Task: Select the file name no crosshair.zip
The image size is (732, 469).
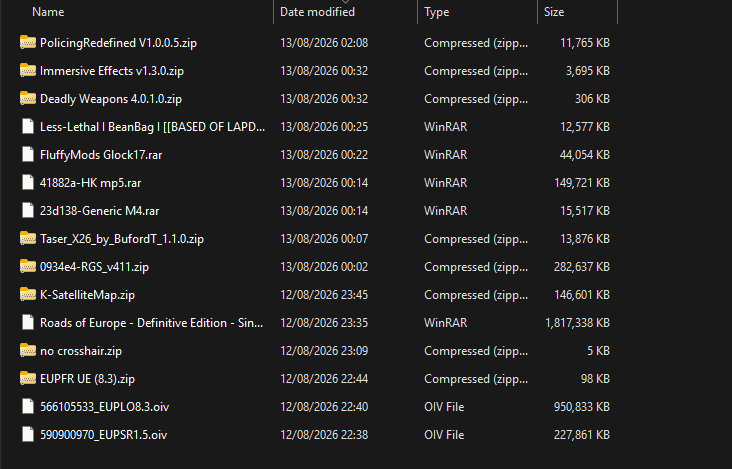Action: tap(81, 351)
